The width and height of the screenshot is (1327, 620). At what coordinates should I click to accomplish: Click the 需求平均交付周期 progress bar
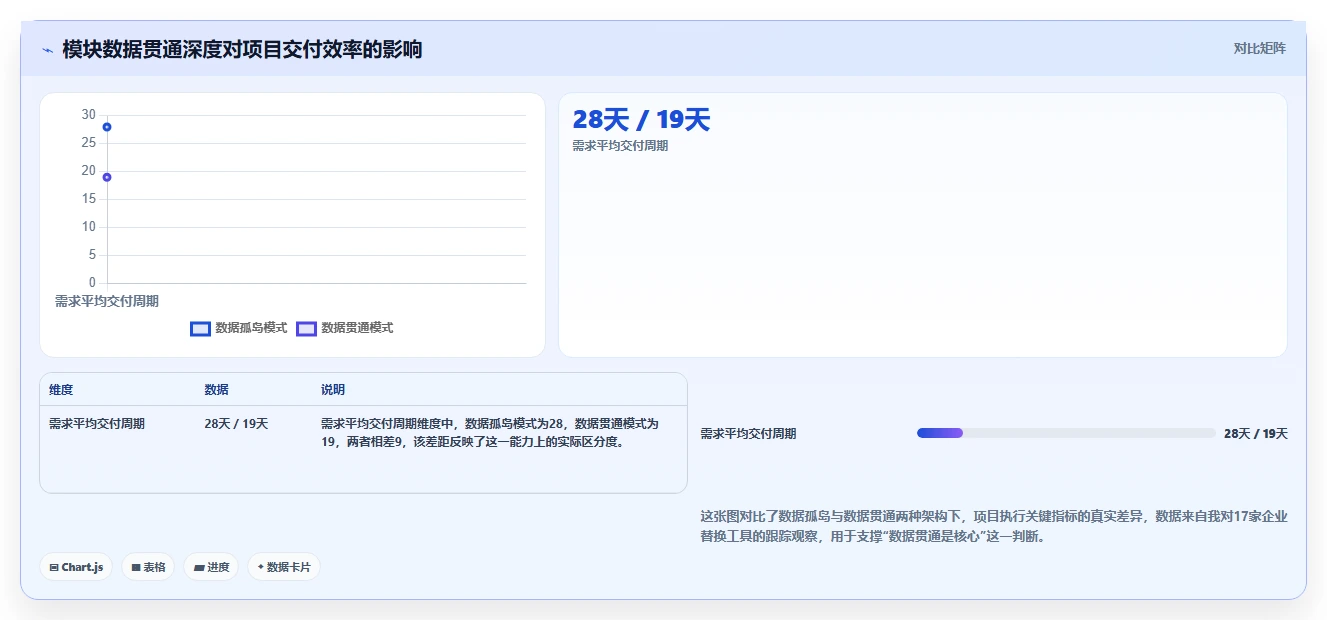(1066, 433)
